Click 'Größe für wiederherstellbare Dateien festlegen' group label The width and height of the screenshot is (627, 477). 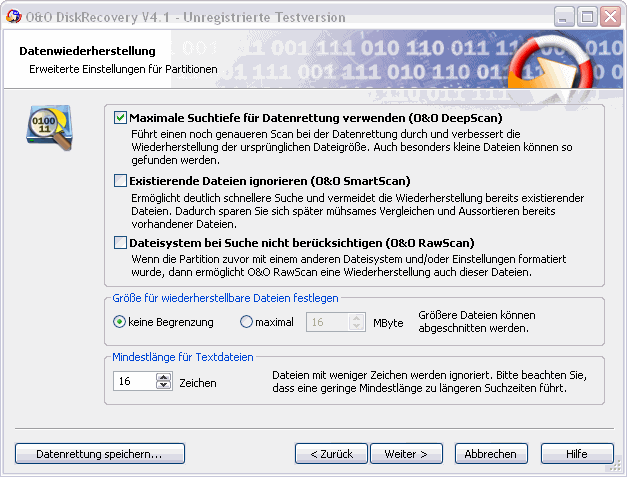[x=225, y=298]
